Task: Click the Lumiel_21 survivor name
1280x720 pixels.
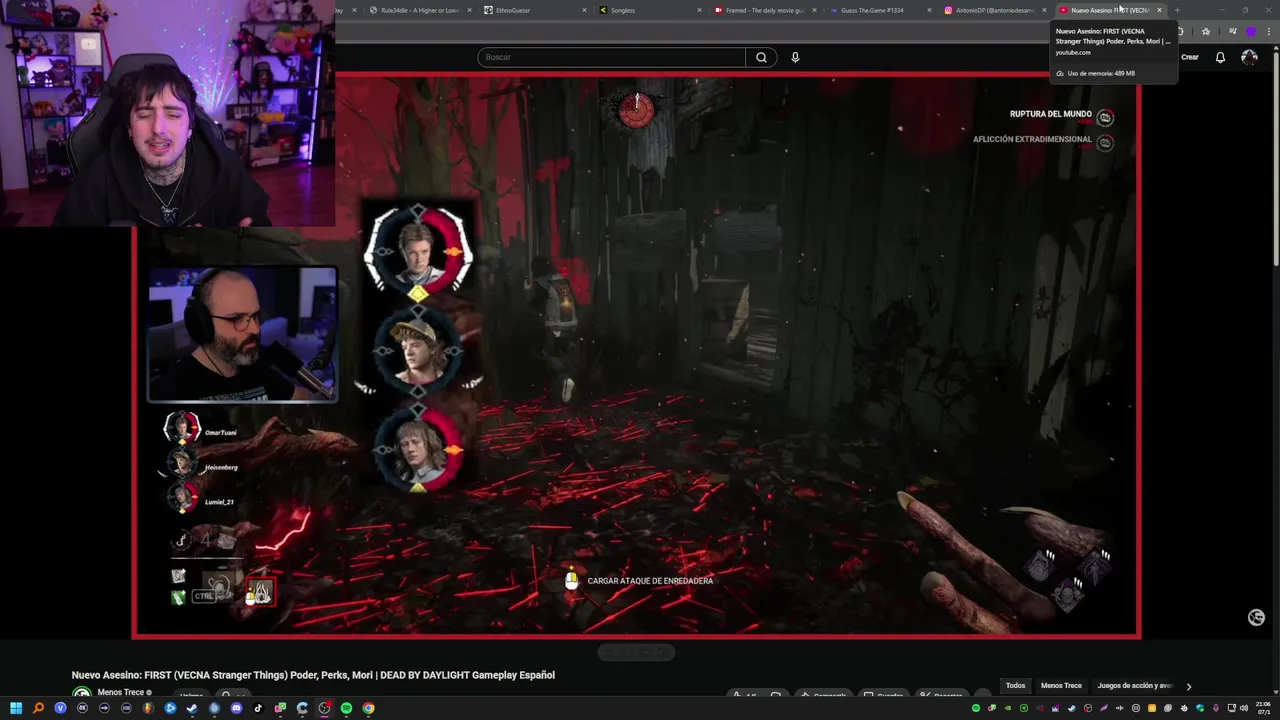Action: pos(219,501)
